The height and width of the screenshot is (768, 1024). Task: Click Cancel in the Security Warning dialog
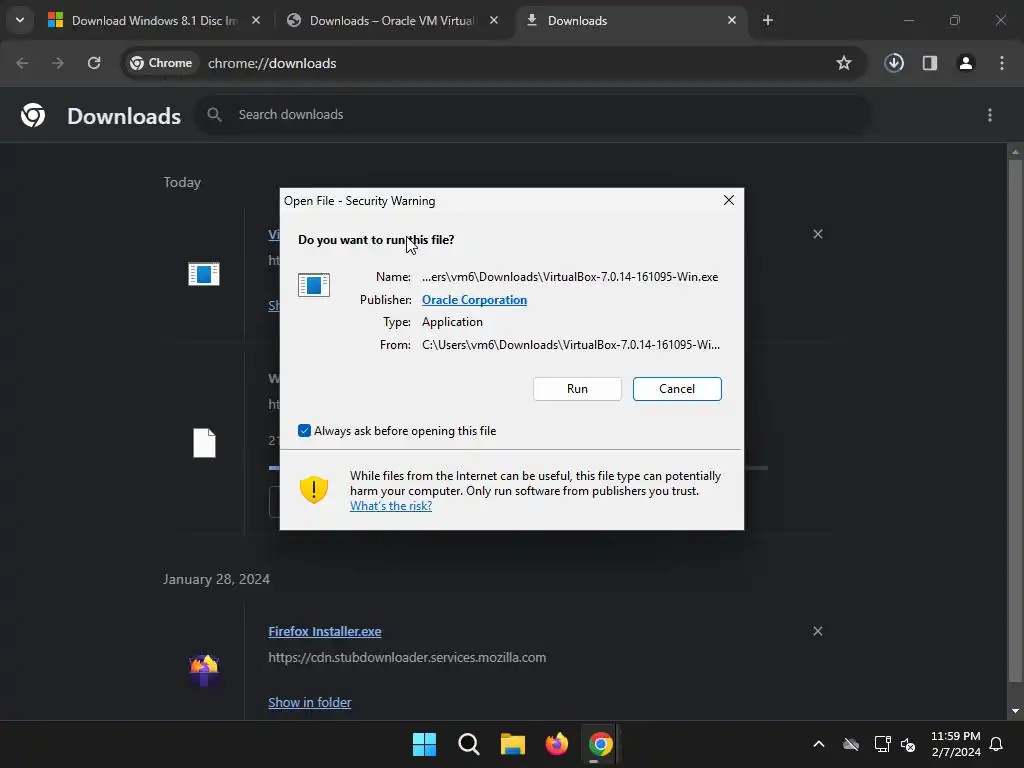click(x=677, y=389)
